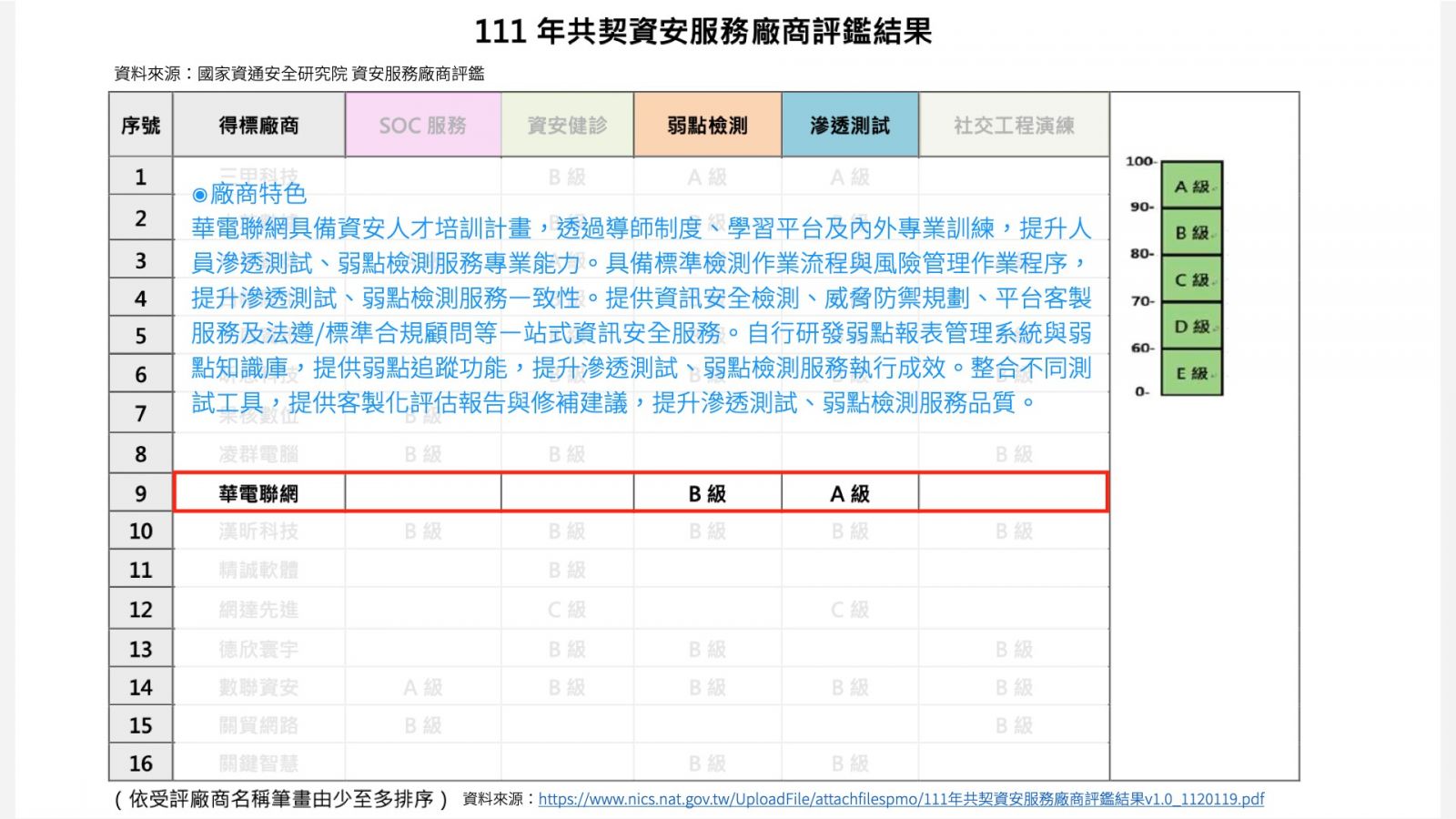1456x819 pixels.
Task: Click the B 級 box in the grade legend
Action: [x=1192, y=233]
